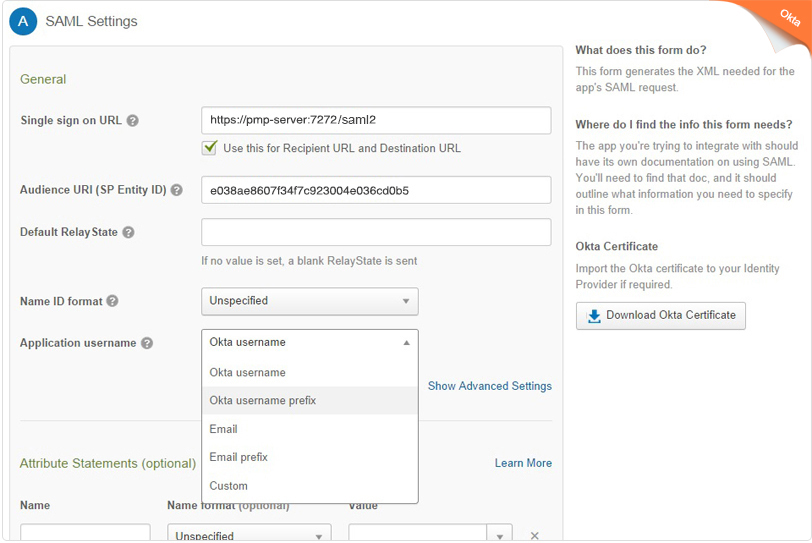
Task: Uncheck Use this for Recipient URL checkbox
Action: (209, 148)
